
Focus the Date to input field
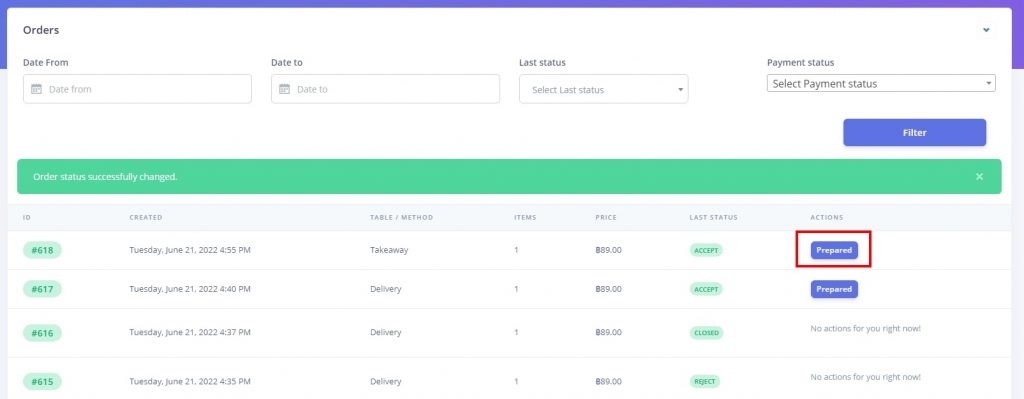pos(385,89)
